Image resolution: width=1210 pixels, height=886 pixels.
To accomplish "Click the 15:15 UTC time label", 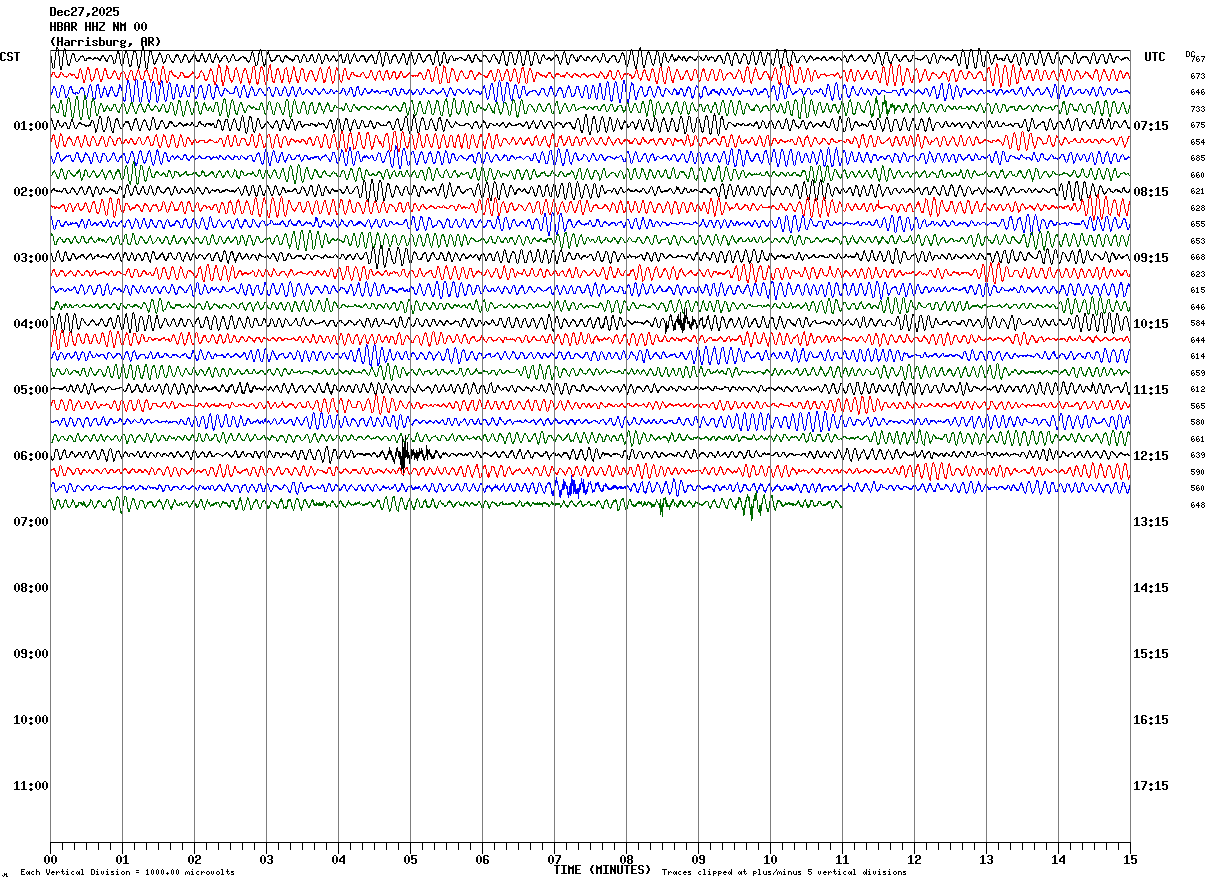I will click(x=1151, y=654).
